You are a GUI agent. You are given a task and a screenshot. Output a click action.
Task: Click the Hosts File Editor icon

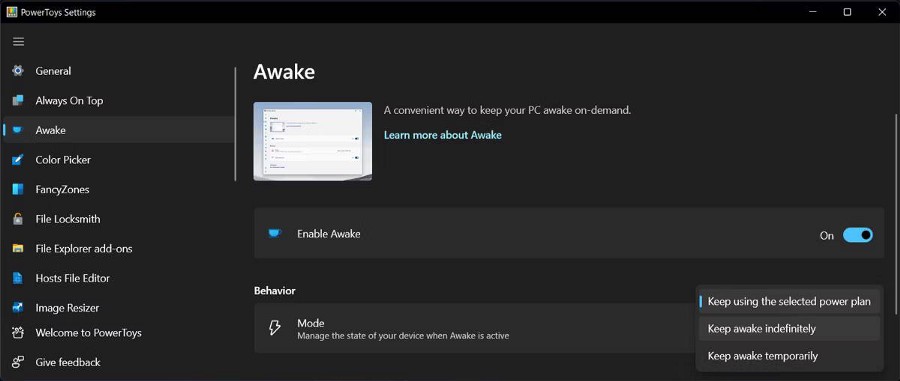click(18, 278)
